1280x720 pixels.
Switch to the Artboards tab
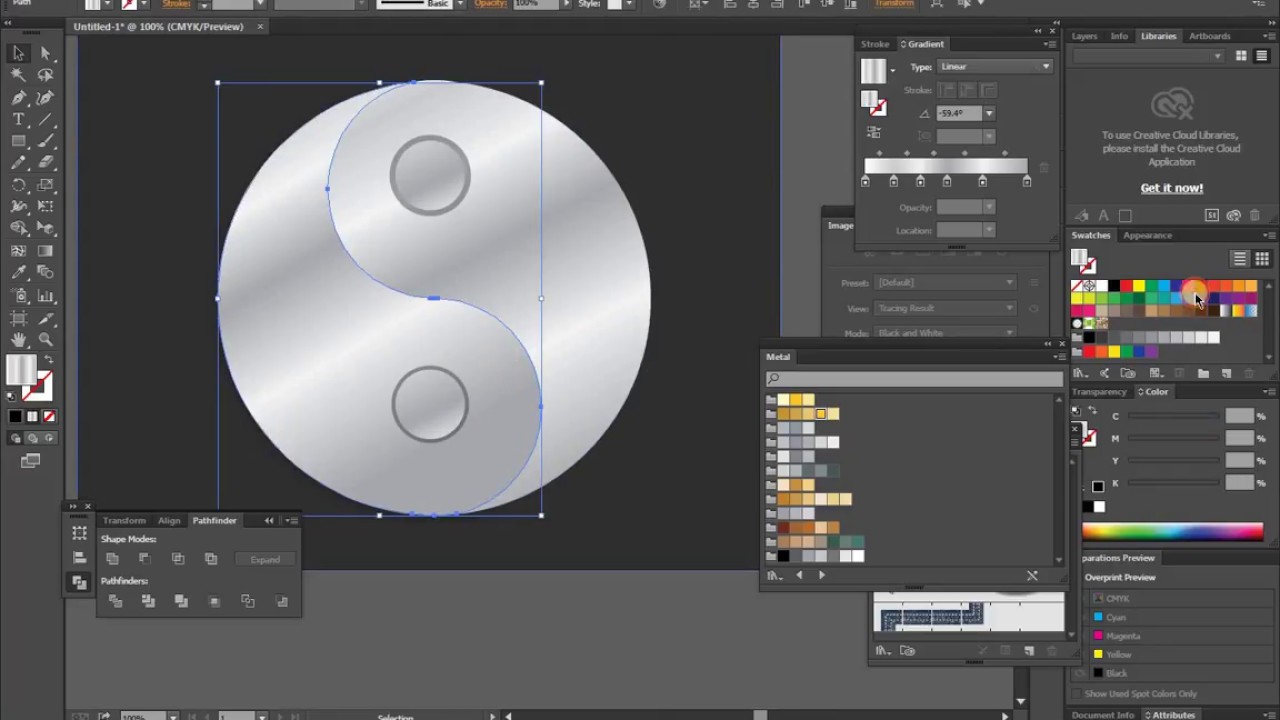1210,36
